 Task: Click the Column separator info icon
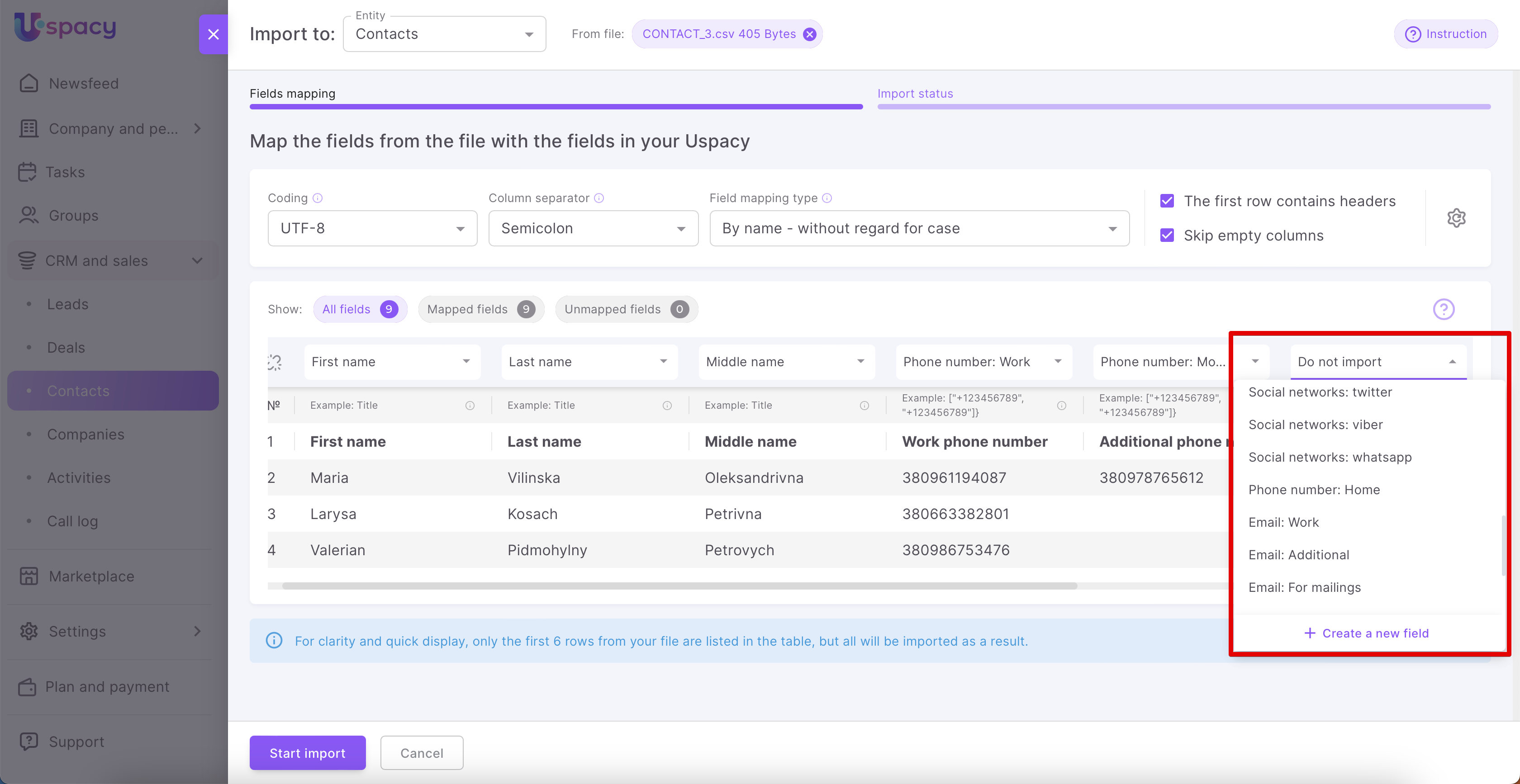click(x=599, y=198)
